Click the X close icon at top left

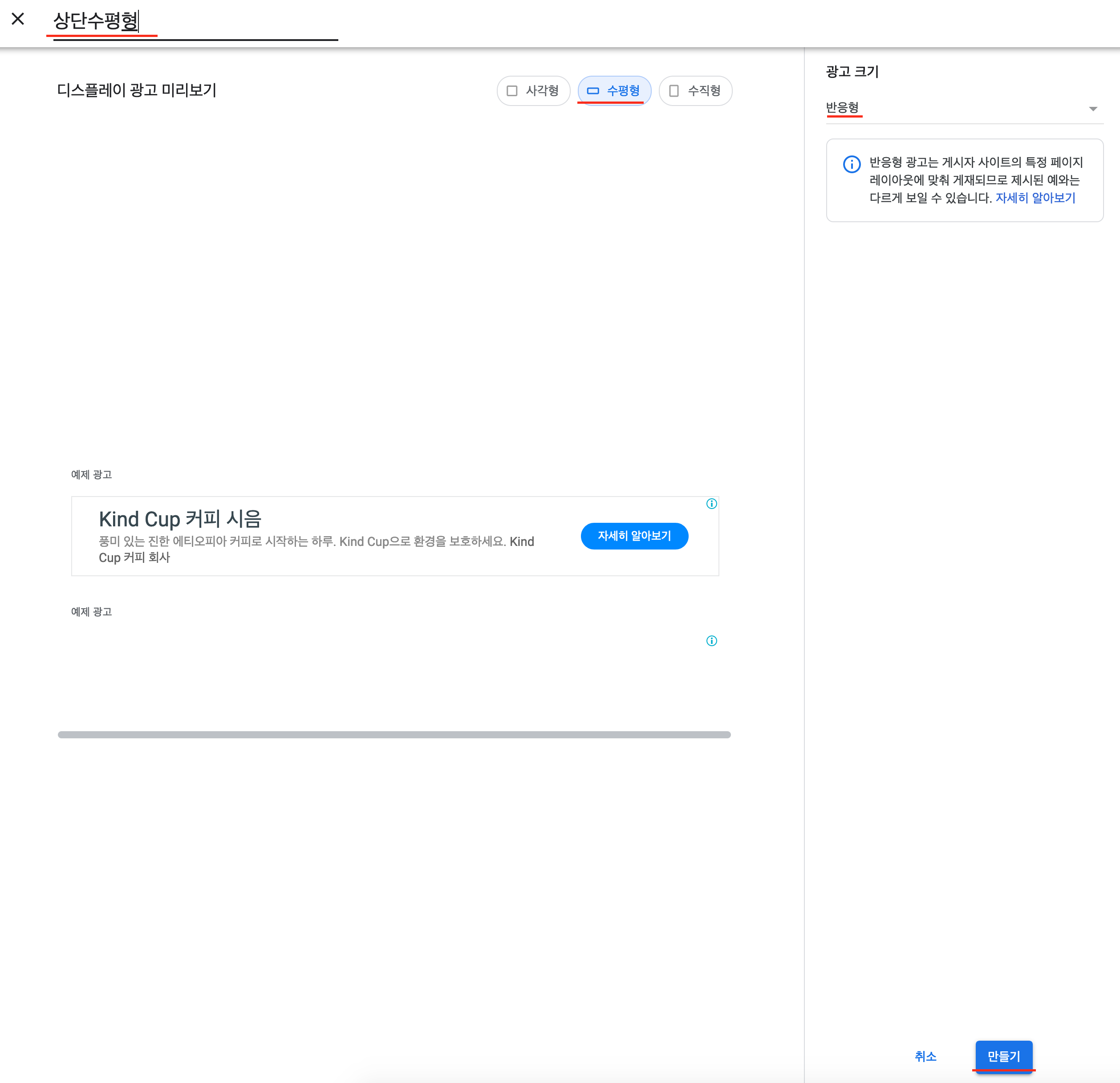[18, 19]
